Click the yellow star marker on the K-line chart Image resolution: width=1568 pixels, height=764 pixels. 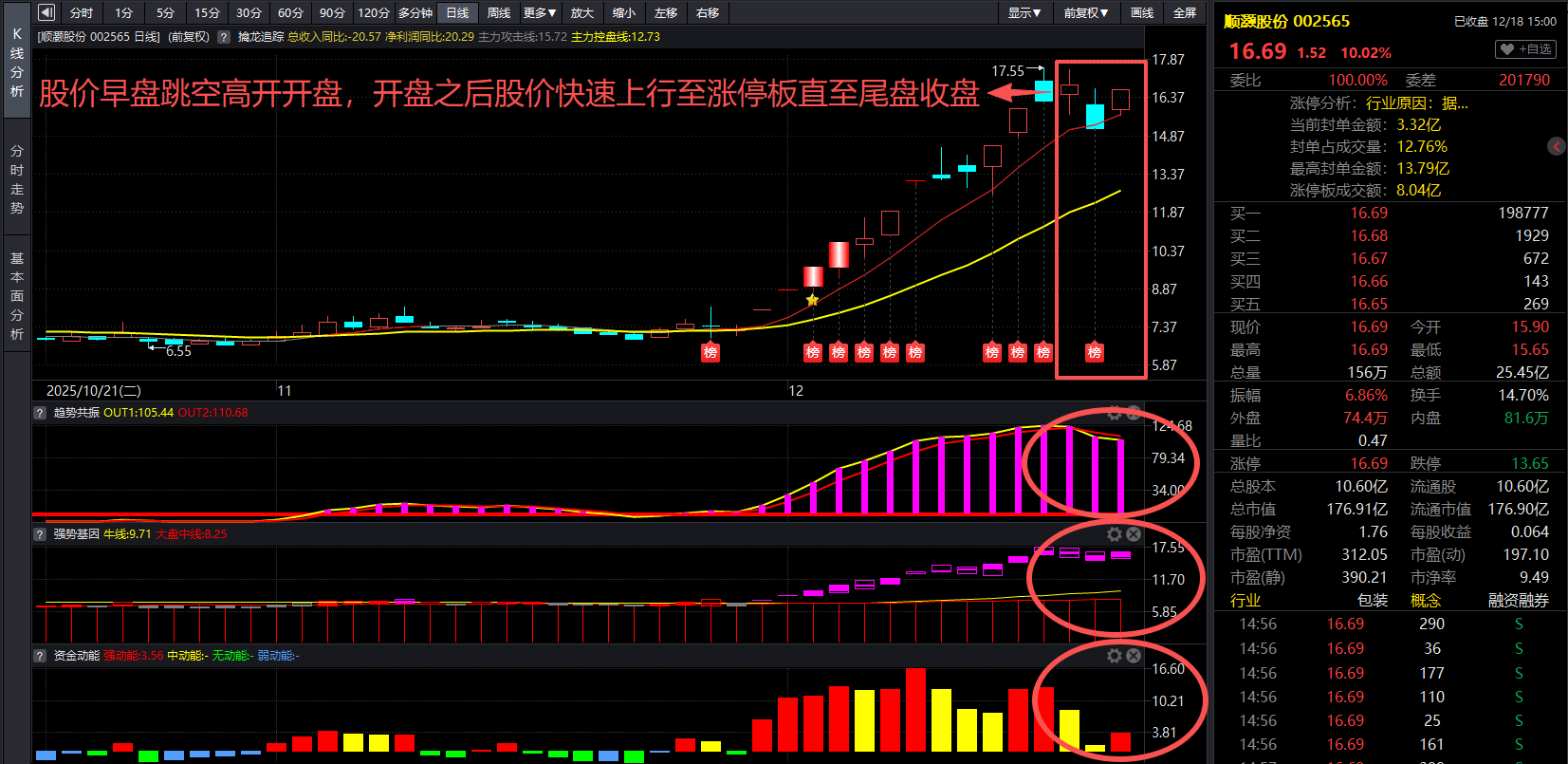(x=812, y=300)
